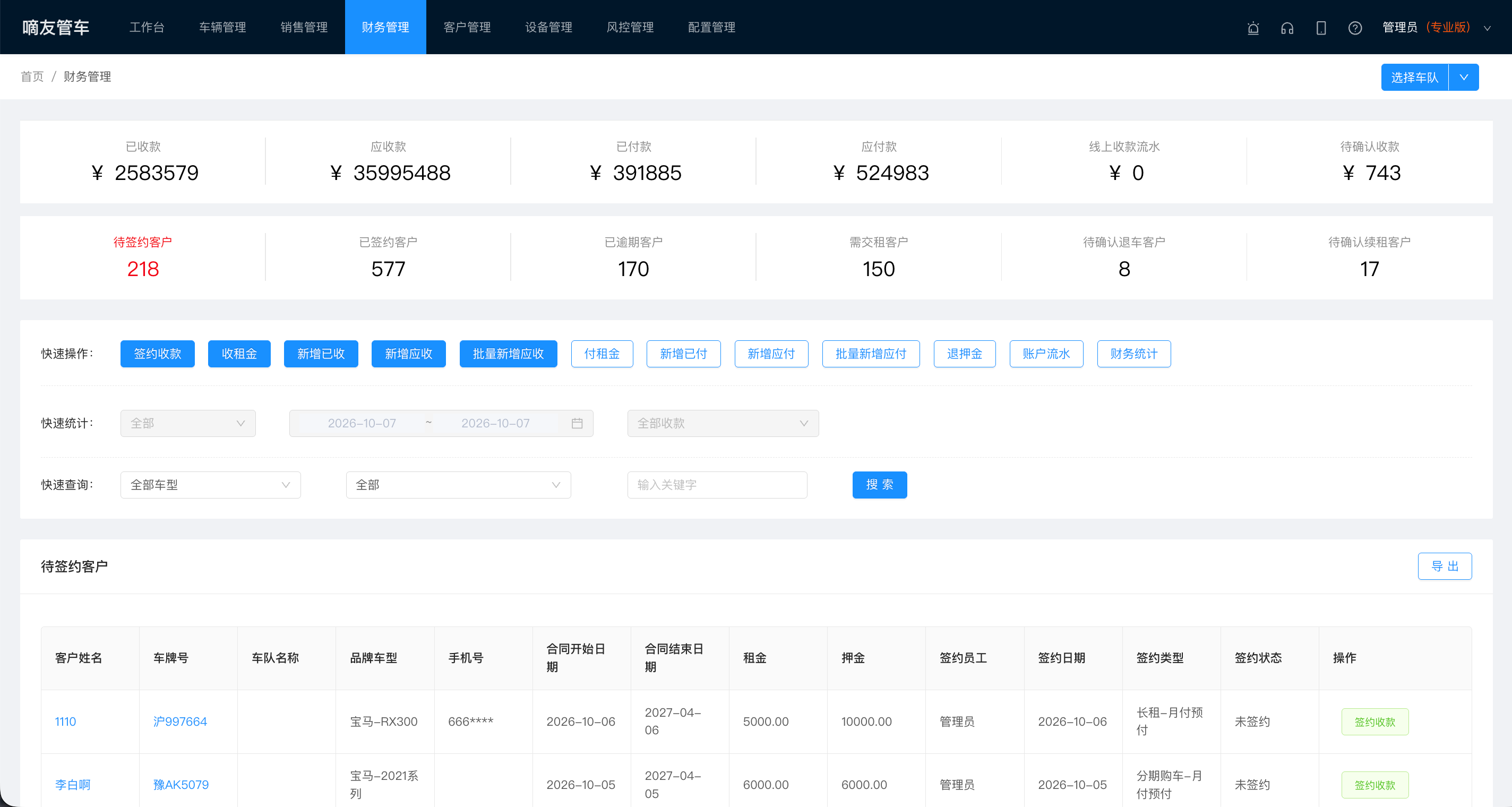Go to 首页 breadcrumb
1512x807 pixels.
coord(32,77)
